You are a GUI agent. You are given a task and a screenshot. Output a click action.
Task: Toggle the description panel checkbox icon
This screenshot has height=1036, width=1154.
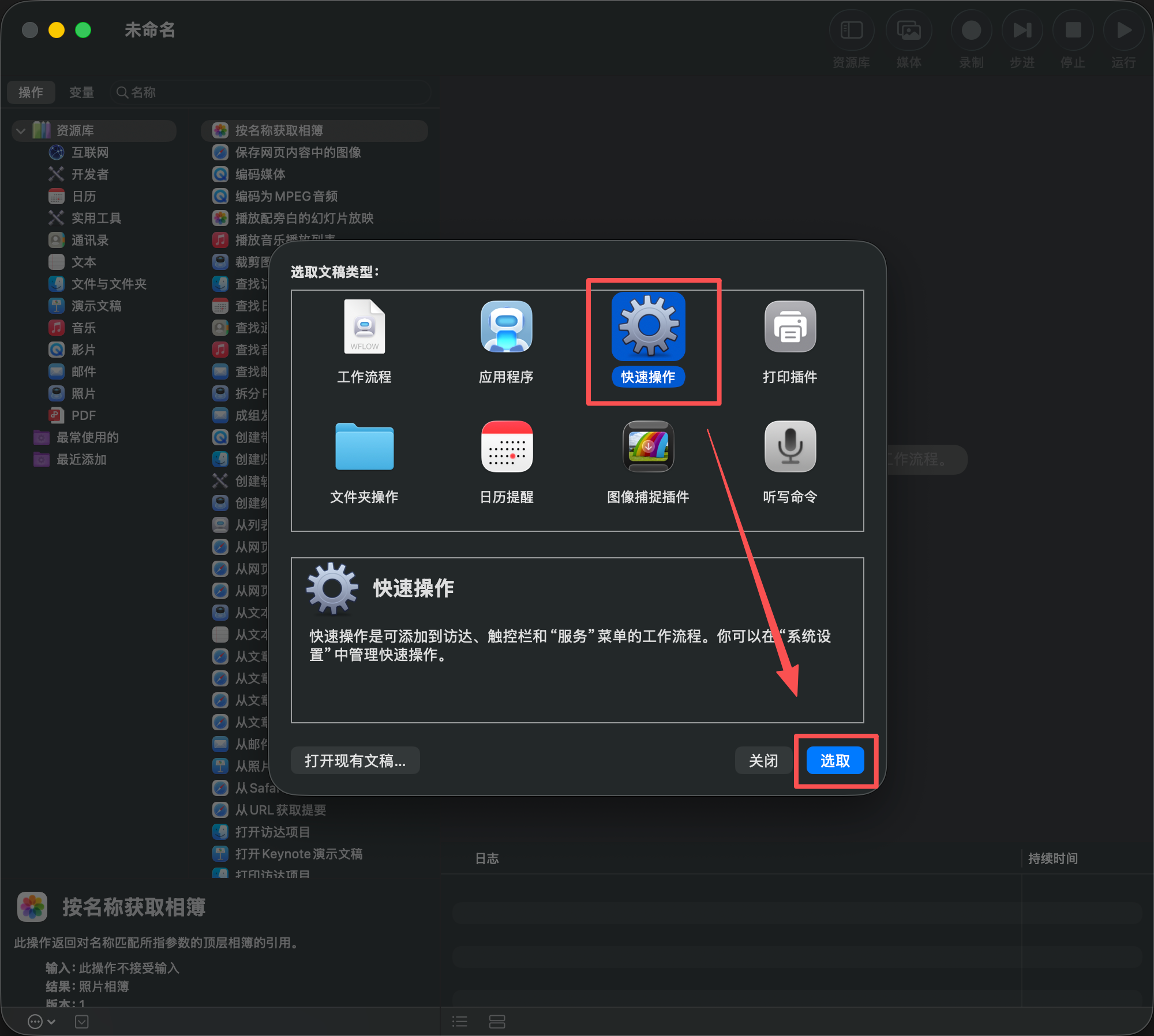click(82, 1022)
